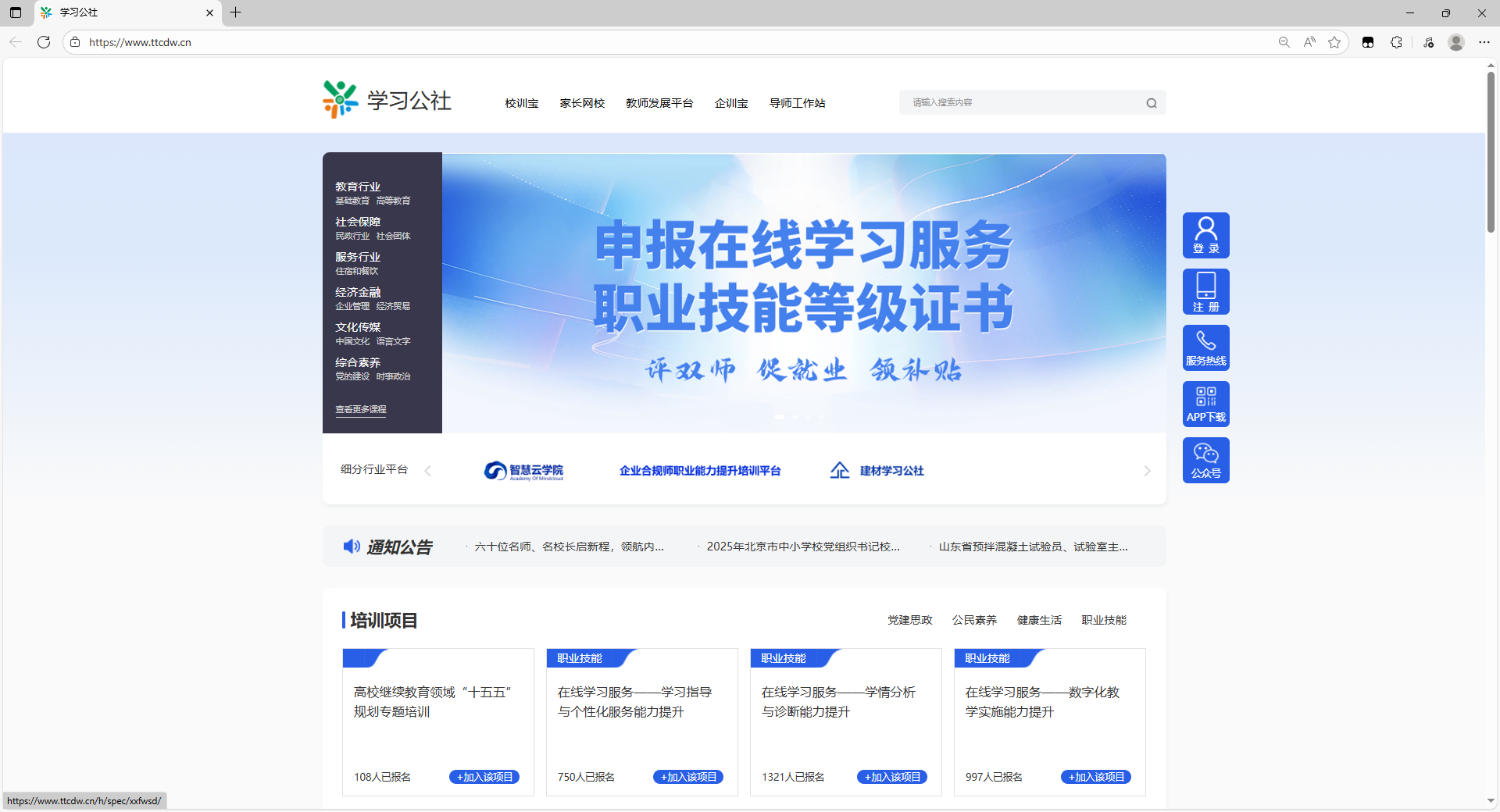
Task: Open 高校继续教育领域"十五五"规划专题培训 title
Action: [x=433, y=702]
